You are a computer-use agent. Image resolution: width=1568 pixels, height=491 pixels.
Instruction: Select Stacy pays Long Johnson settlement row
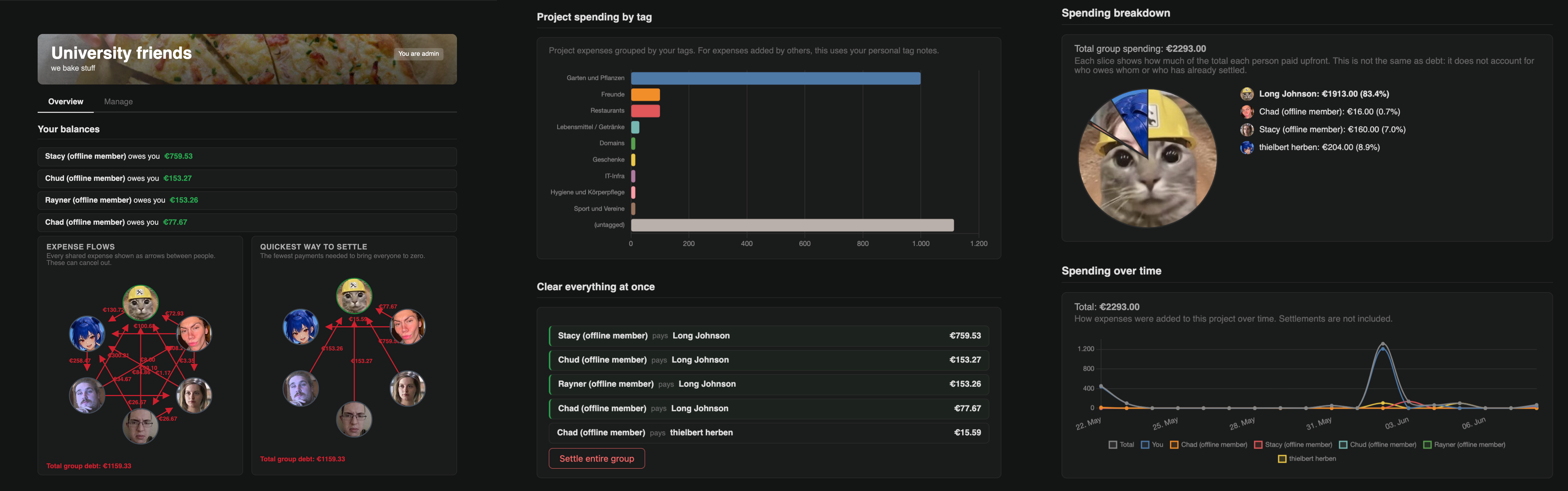pyautogui.click(x=769, y=336)
